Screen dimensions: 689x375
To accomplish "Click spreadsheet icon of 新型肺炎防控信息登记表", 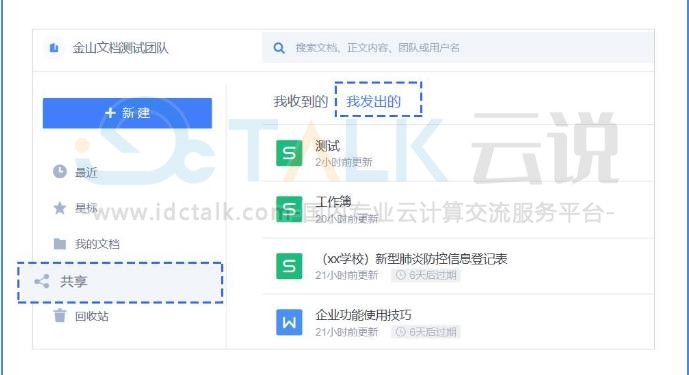I will coord(289,266).
